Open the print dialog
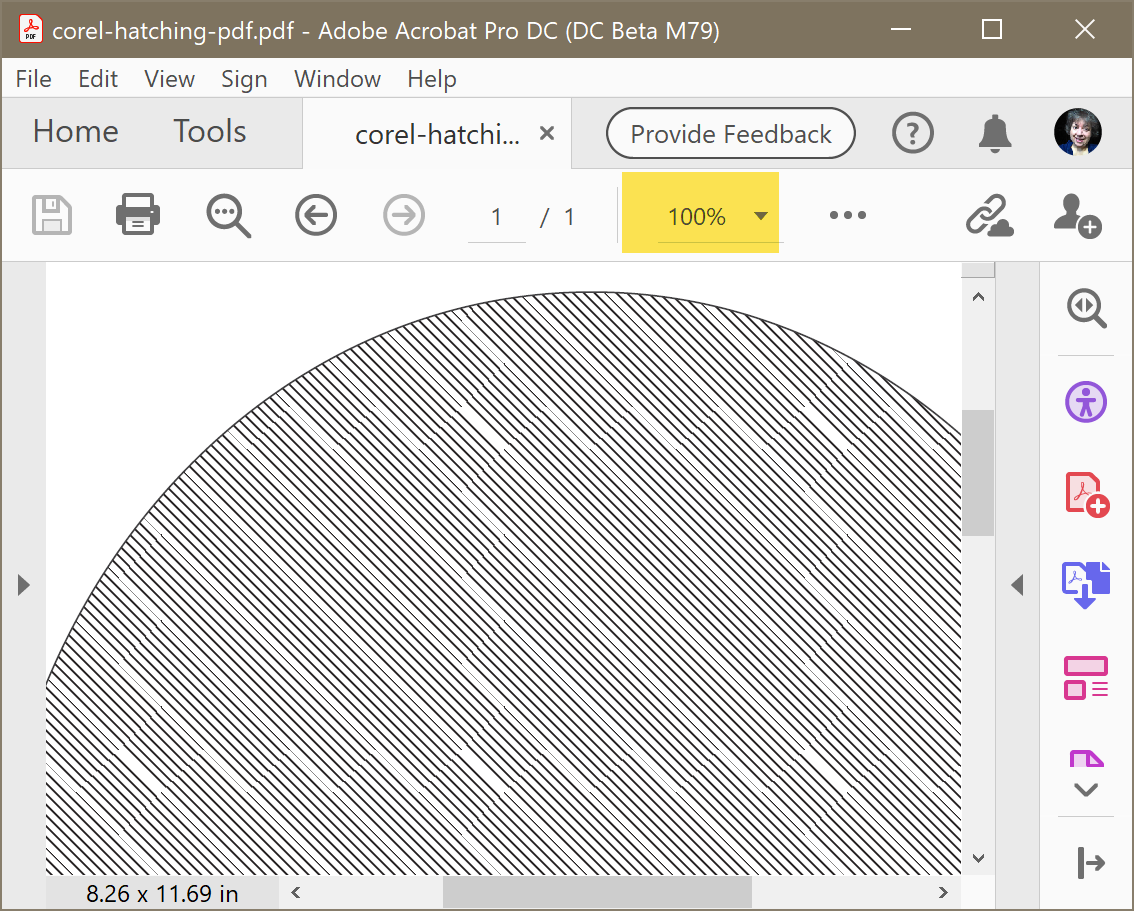This screenshot has height=911, width=1134. (138, 214)
